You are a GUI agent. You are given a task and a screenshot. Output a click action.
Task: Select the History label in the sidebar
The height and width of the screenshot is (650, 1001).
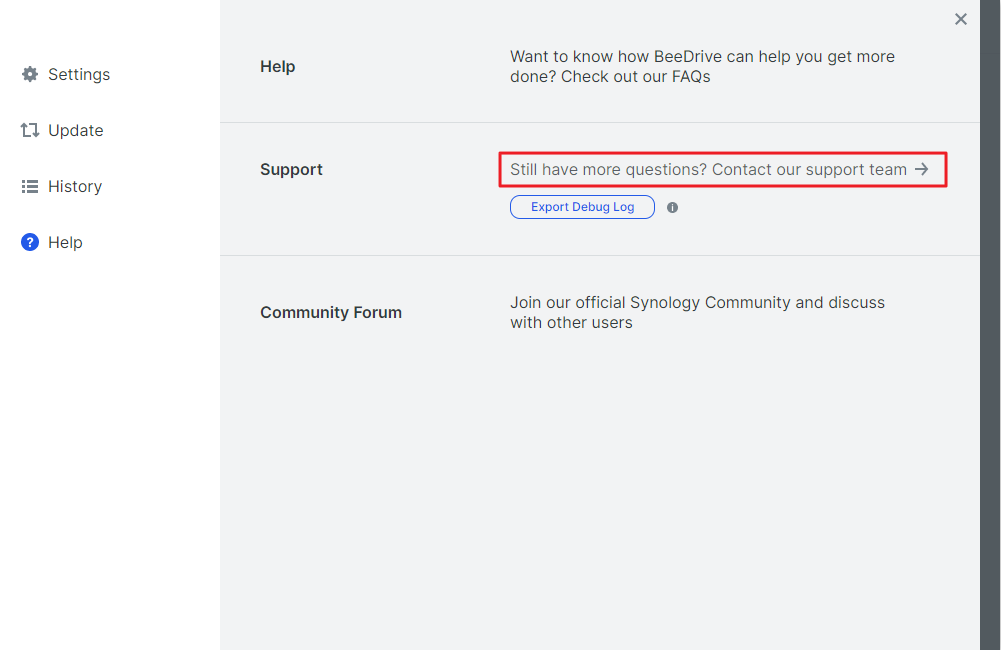[75, 187]
